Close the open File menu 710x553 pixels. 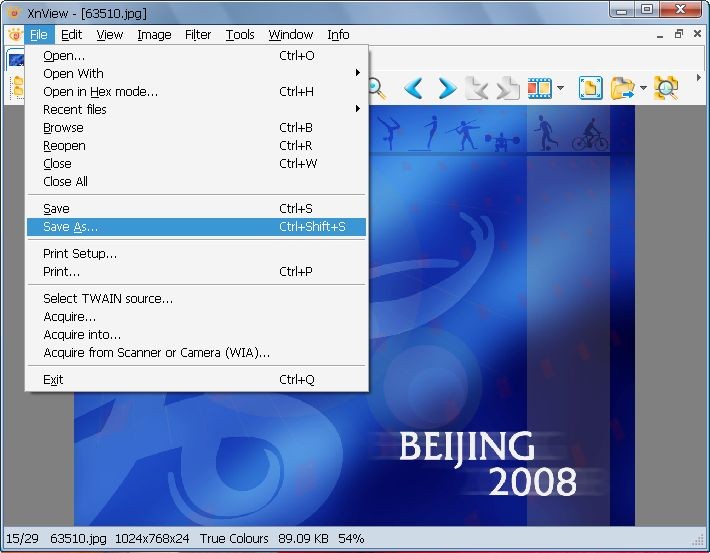pos(39,35)
